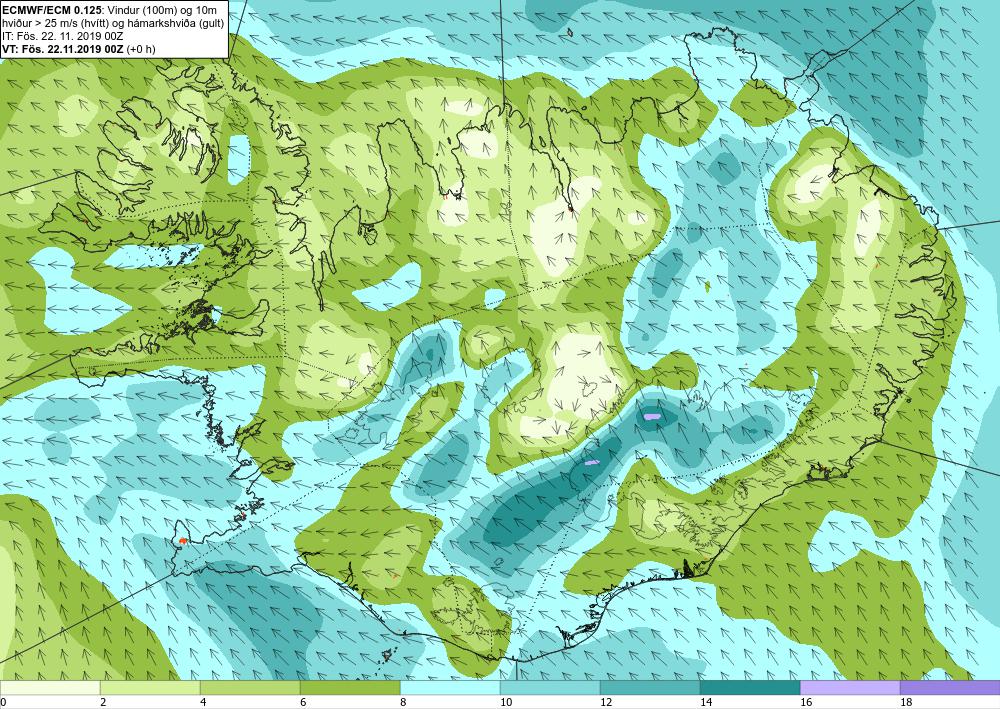Click the 'hviður > 25 m/s (hvítt)' legend line
The image size is (1000, 709).
(x=114, y=23)
